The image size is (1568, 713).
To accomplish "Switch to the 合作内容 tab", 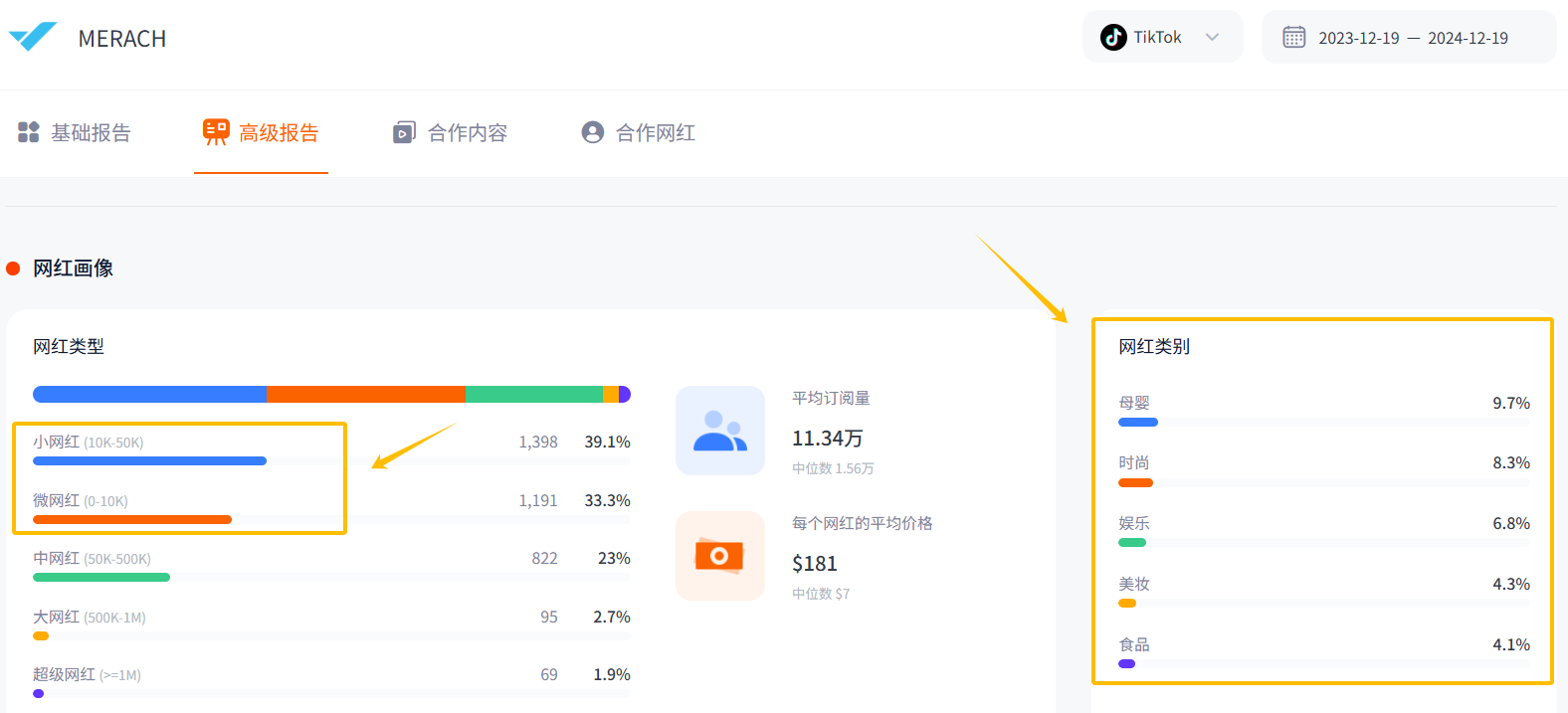I will 467,133.
